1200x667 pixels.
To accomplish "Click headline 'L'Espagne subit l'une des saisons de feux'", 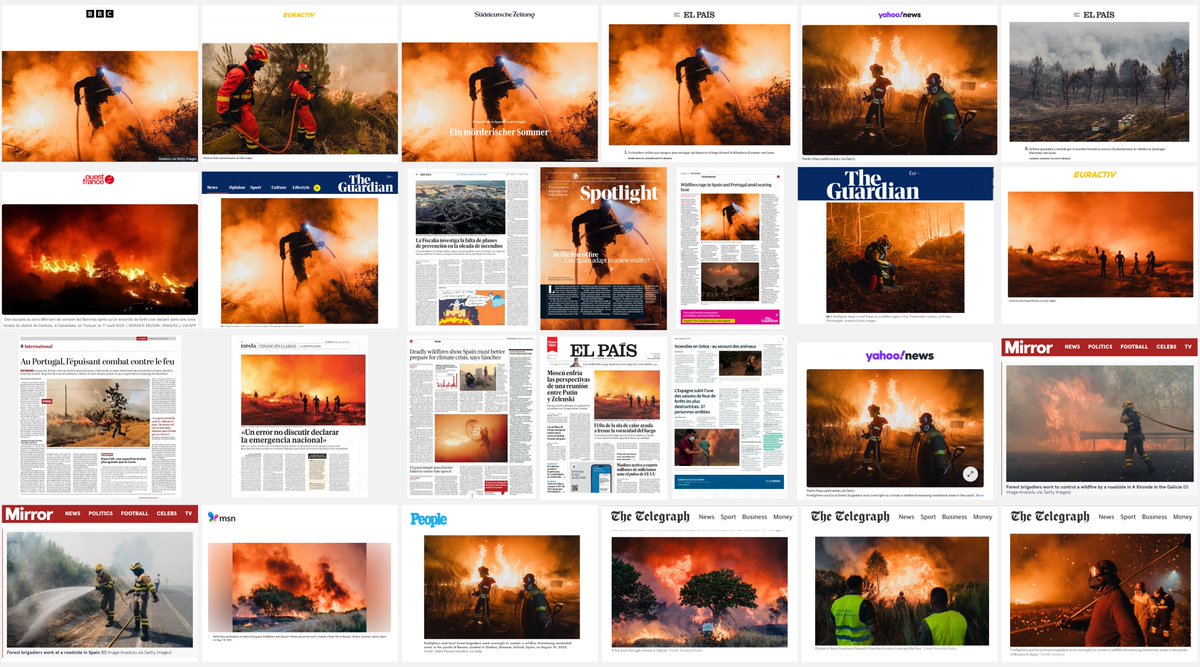I will (694, 402).
